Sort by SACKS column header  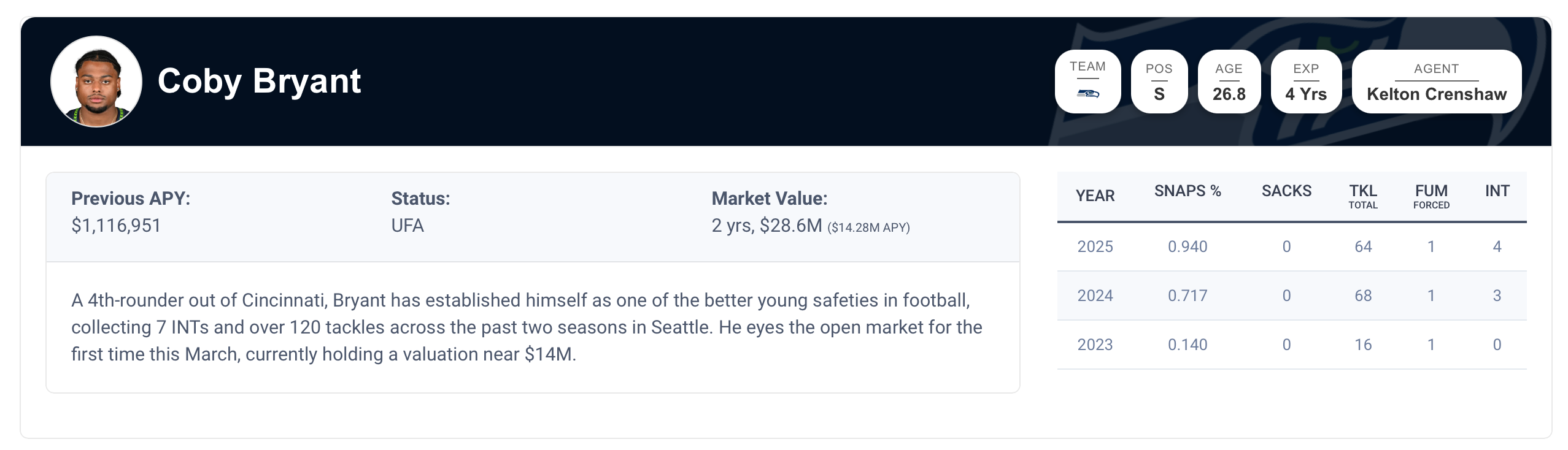click(1286, 191)
